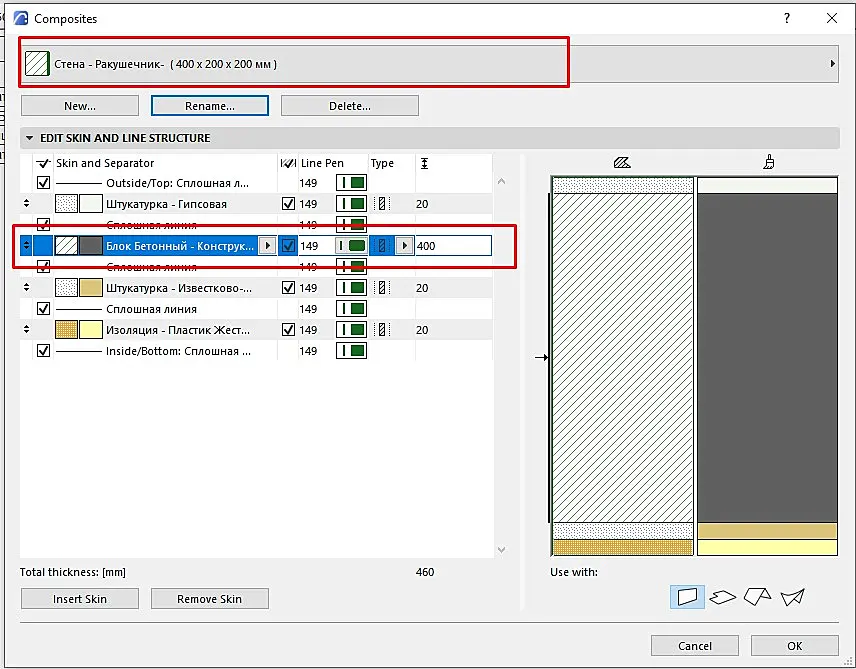The image size is (856, 669).
Task: Select the Roof use-with icon
Action: pos(758,597)
